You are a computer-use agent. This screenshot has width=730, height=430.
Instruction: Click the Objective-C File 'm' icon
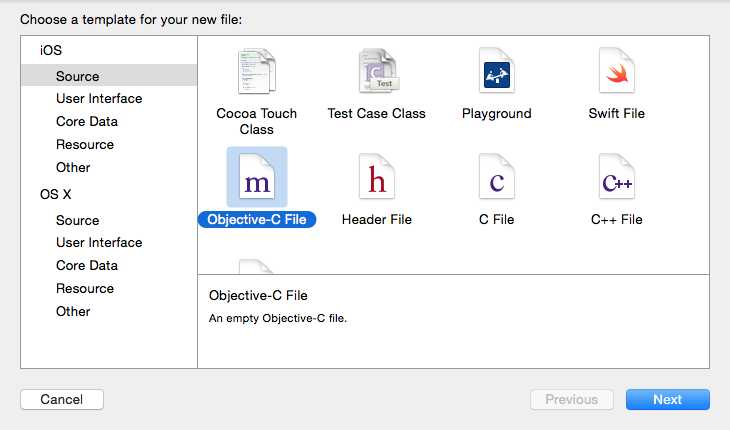click(257, 177)
